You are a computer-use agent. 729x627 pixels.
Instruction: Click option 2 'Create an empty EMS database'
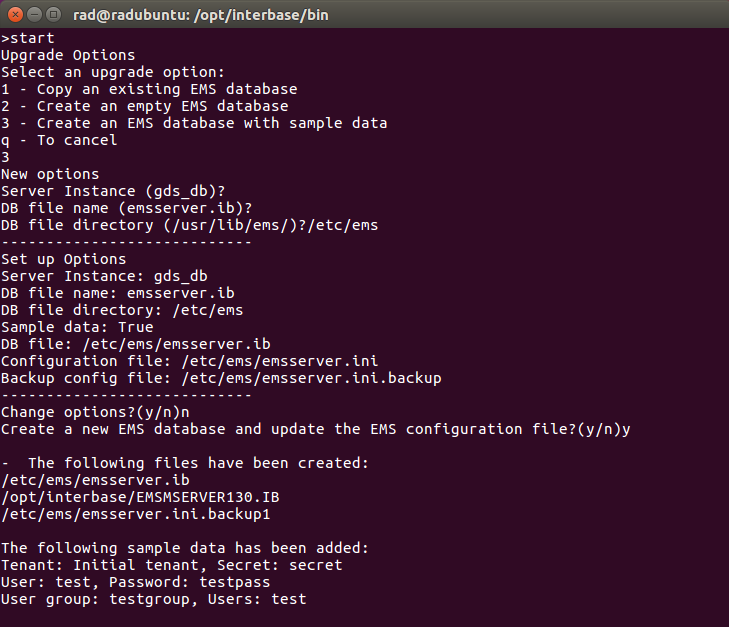(145, 106)
